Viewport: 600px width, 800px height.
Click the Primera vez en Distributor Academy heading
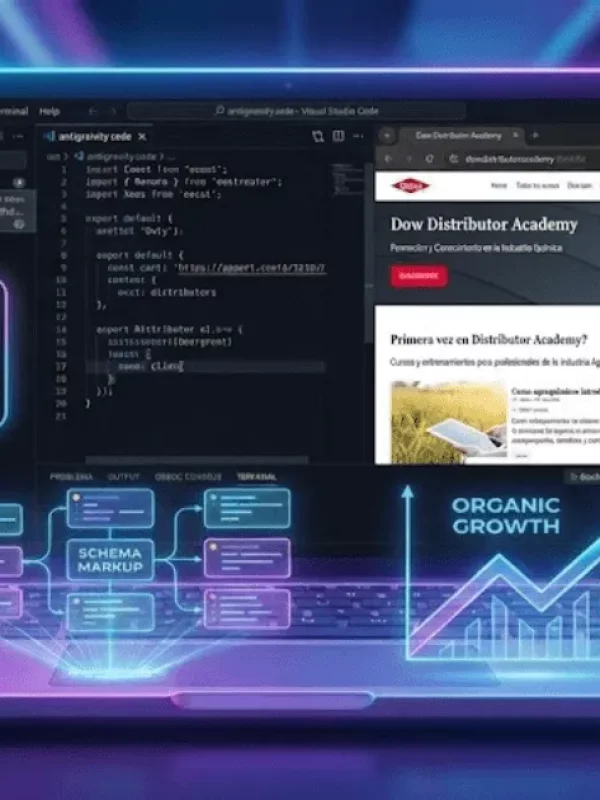coord(489,340)
